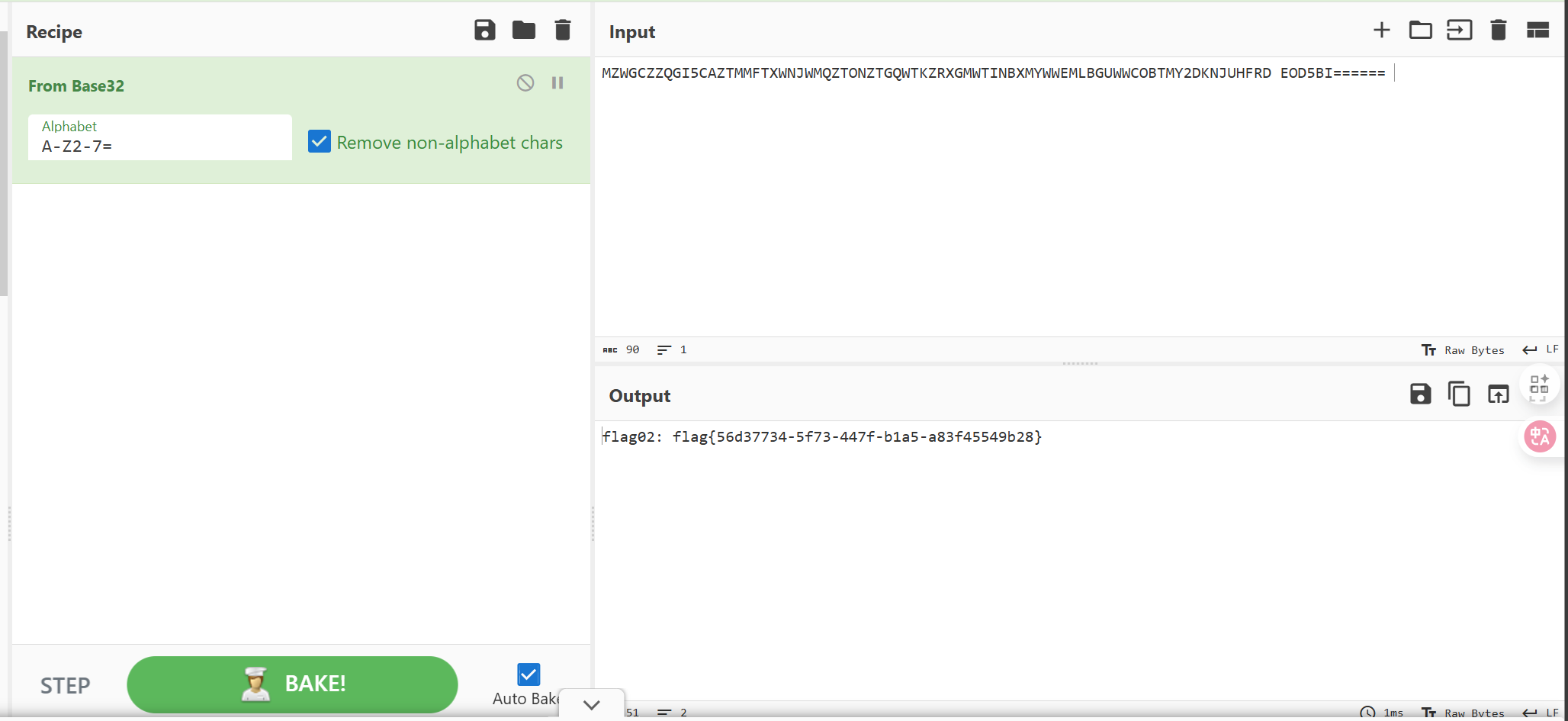Viewport: 1568px width, 721px height.
Task: Add a new input tab
Action: point(1382,31)
